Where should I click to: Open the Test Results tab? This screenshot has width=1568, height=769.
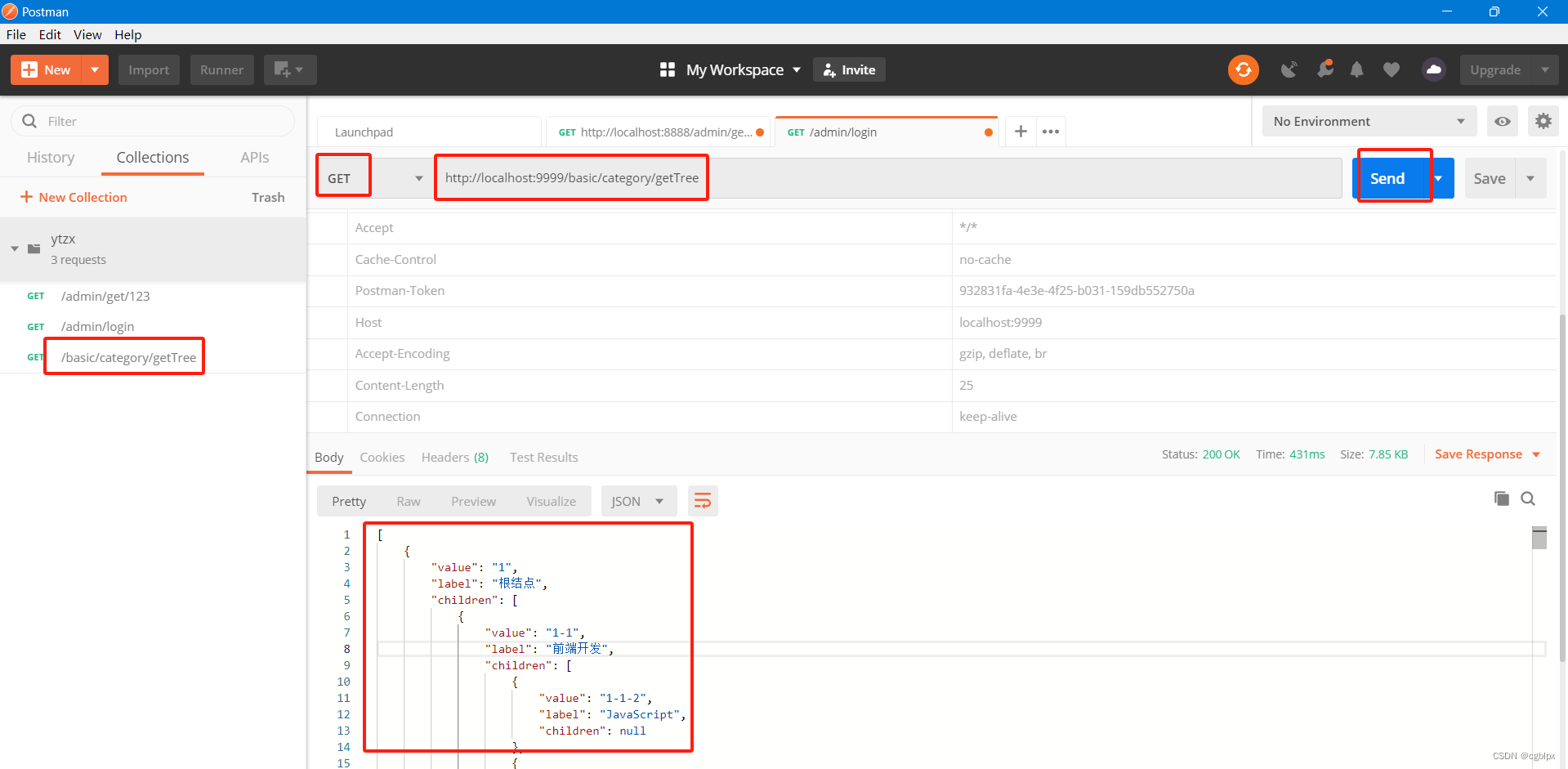point(544,457)
